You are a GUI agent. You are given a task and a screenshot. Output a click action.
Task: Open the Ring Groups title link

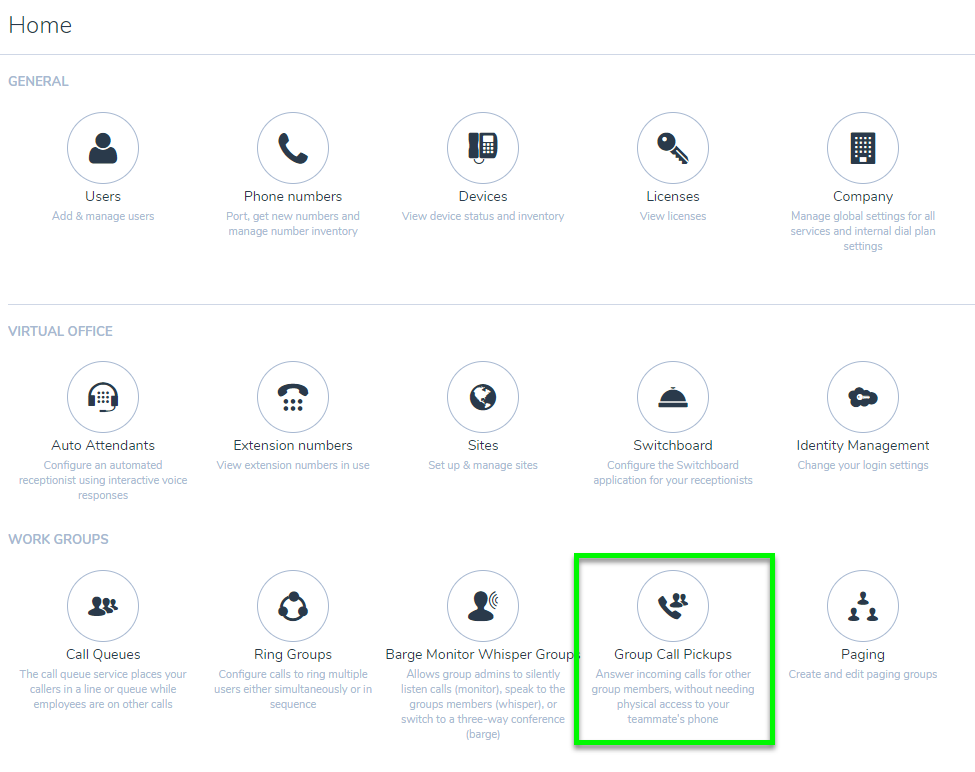(293, 655)
